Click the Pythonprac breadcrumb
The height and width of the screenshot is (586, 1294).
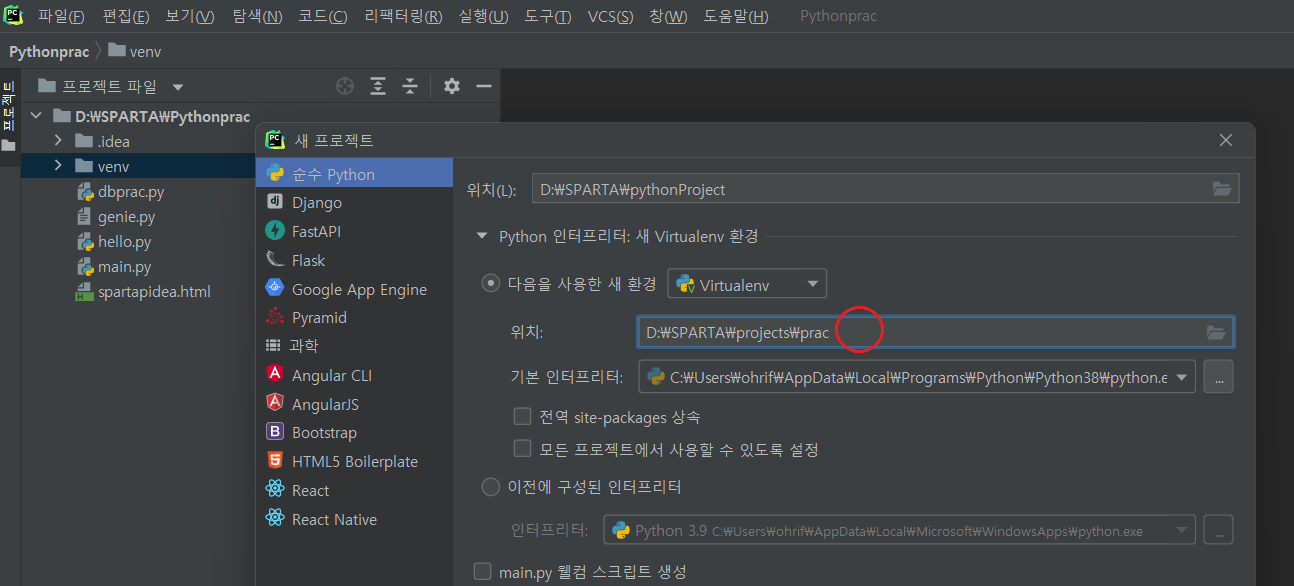coord(49,51)
